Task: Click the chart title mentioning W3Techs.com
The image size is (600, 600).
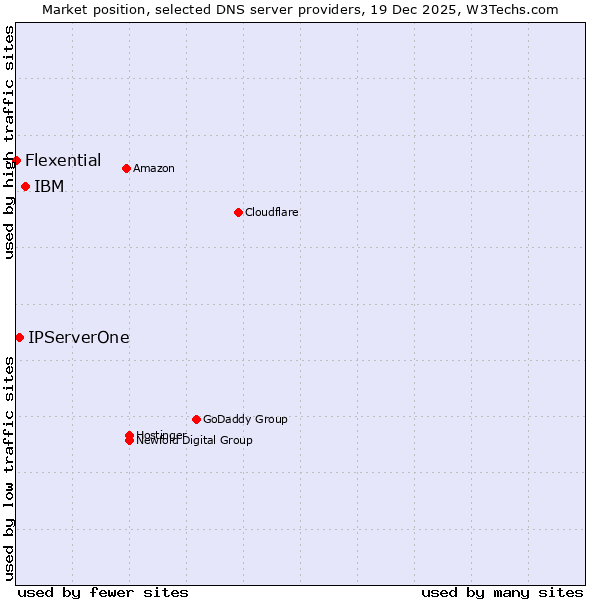Action: pos(300,9)
